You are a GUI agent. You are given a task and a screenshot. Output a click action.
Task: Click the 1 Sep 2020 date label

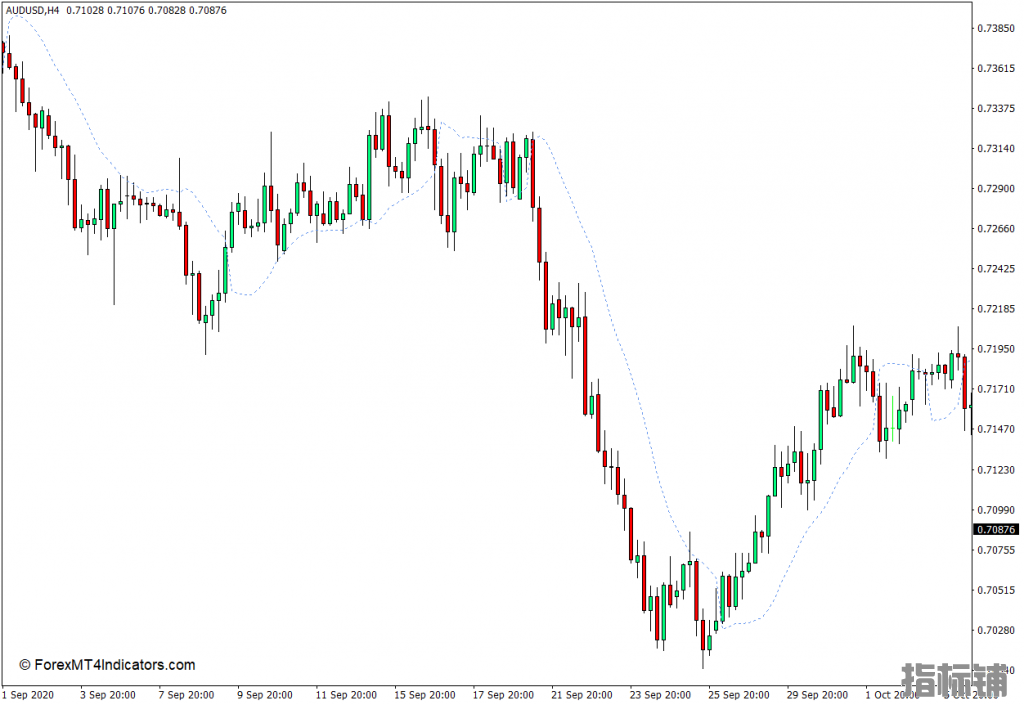point(29,695)
